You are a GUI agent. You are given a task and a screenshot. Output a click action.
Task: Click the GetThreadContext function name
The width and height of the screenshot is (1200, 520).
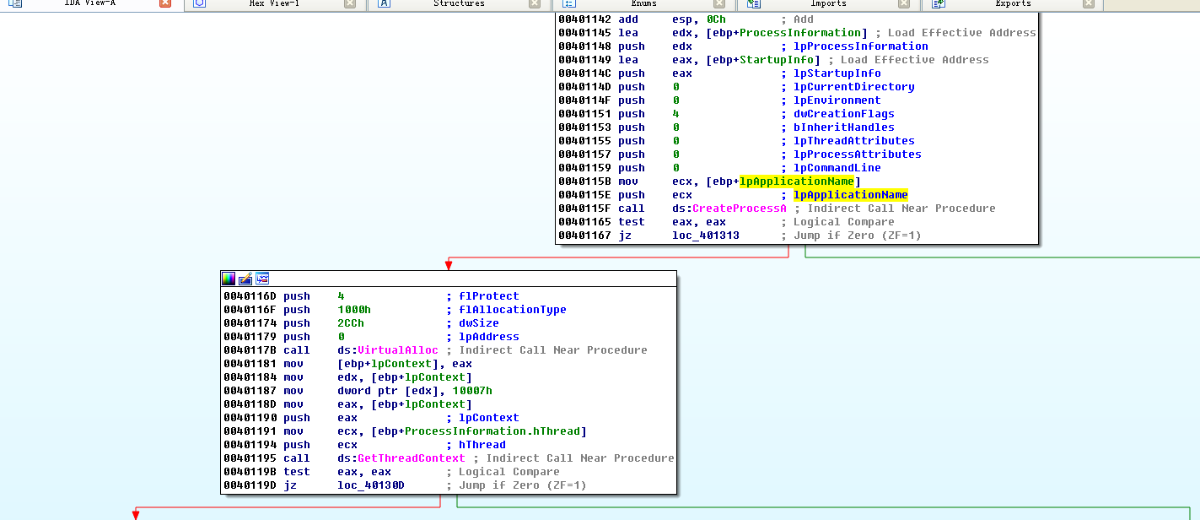[411, 458]
